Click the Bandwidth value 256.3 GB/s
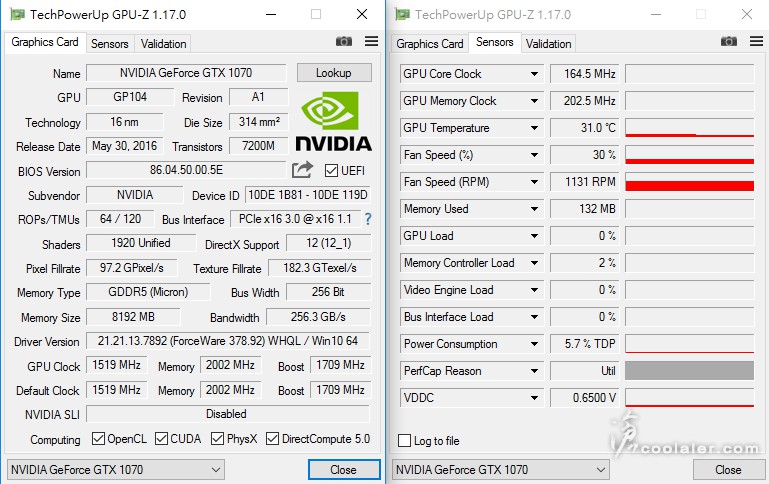The width and height of the screenshot is (769, 484). click(318, 317)
